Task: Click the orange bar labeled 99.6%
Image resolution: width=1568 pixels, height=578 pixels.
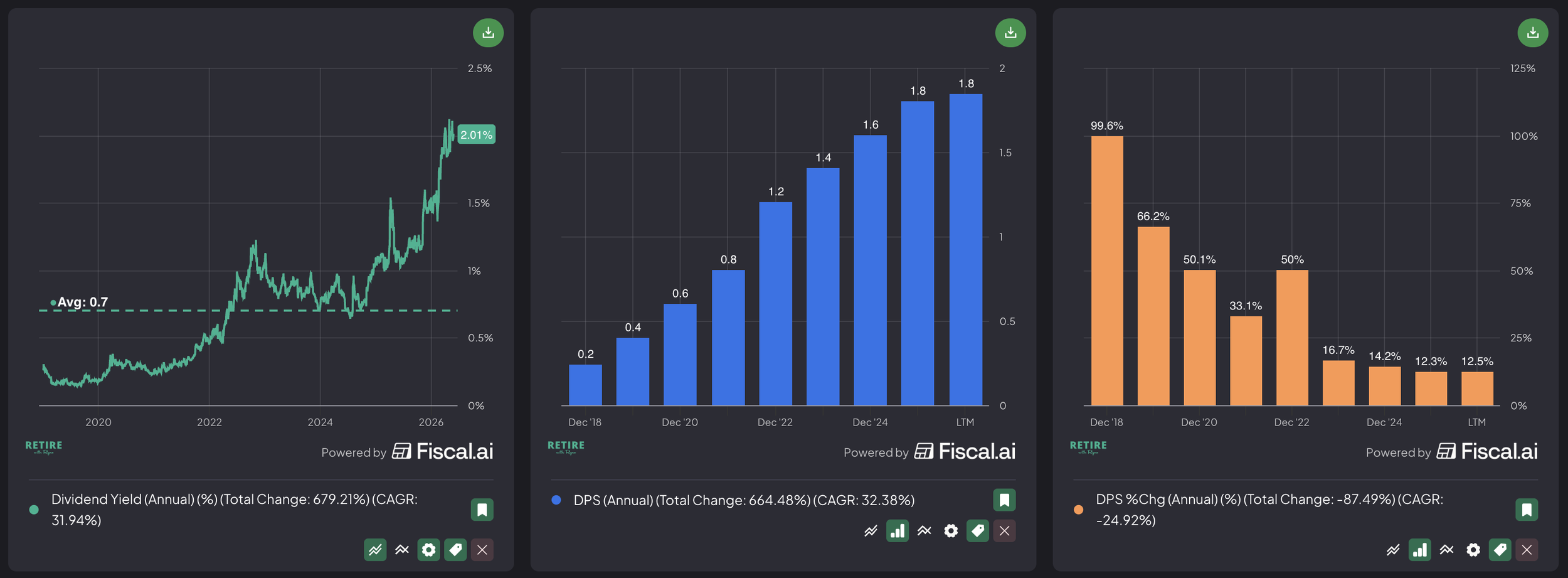Action: click(x=1107, y=271)
